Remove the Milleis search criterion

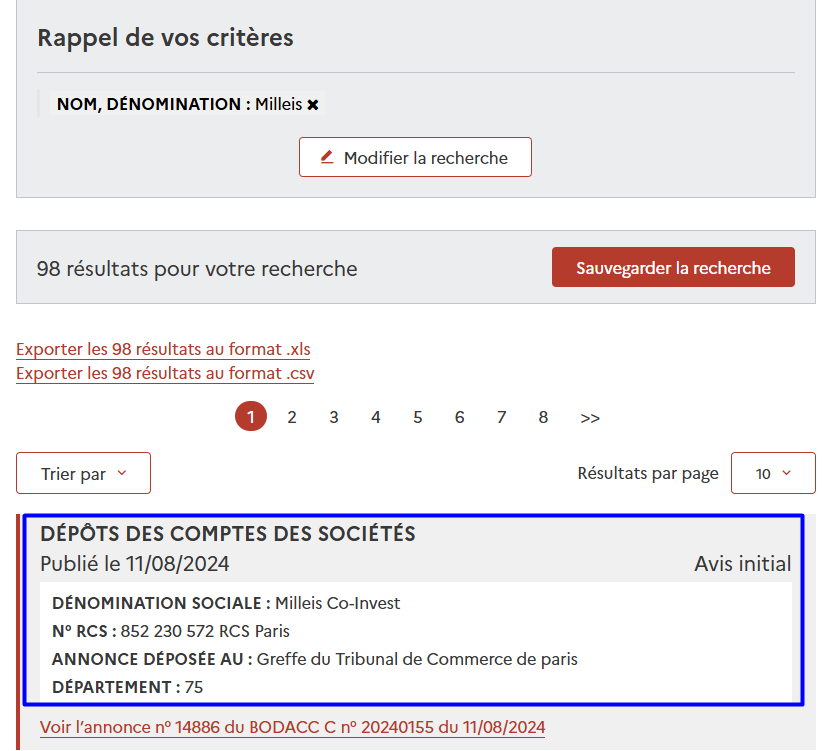[313, 104]
